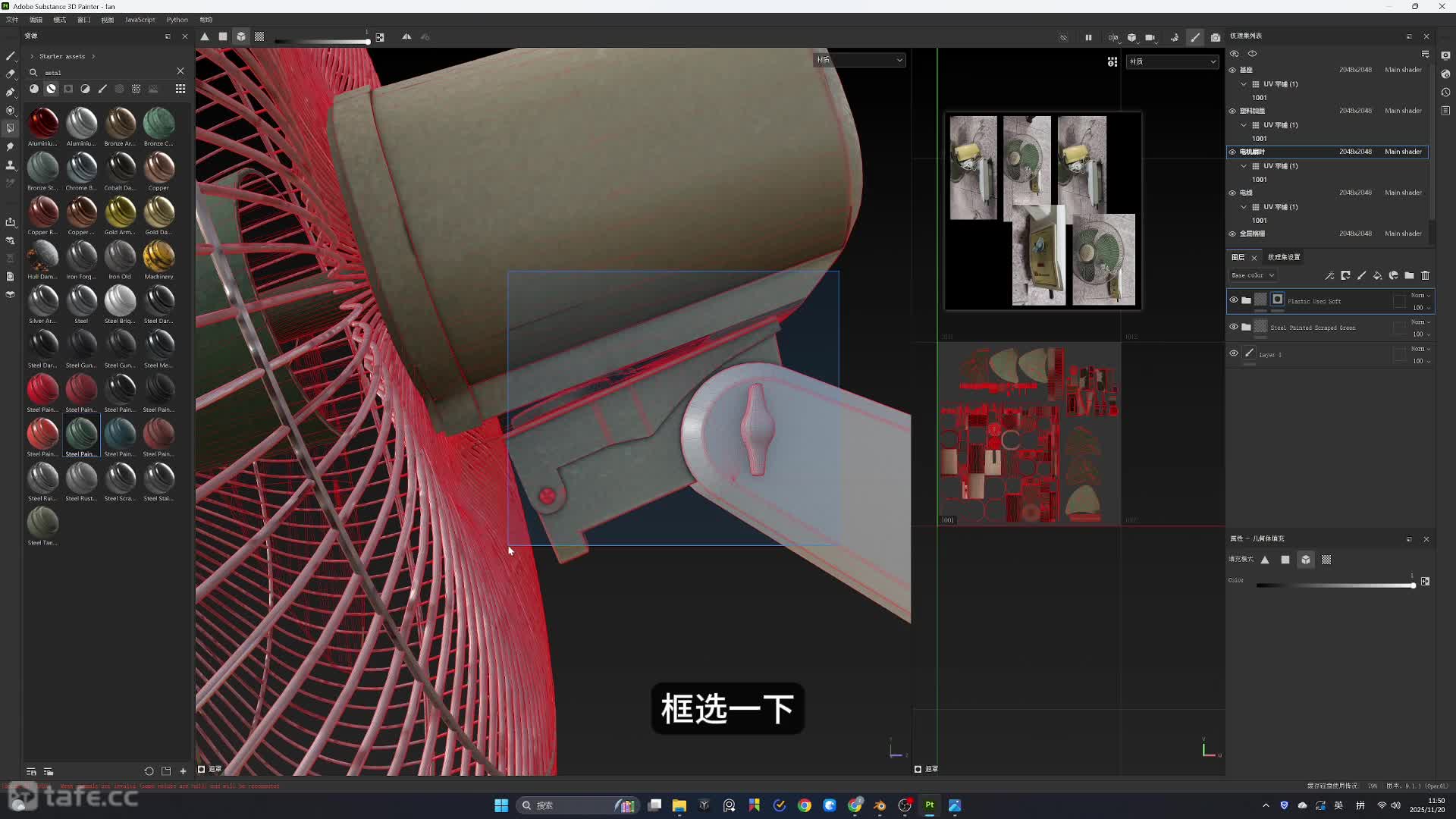Viewport: 1456px width, 819px height.
Task: Select the triangle fill mode in top toolbar
Action: 205,36
